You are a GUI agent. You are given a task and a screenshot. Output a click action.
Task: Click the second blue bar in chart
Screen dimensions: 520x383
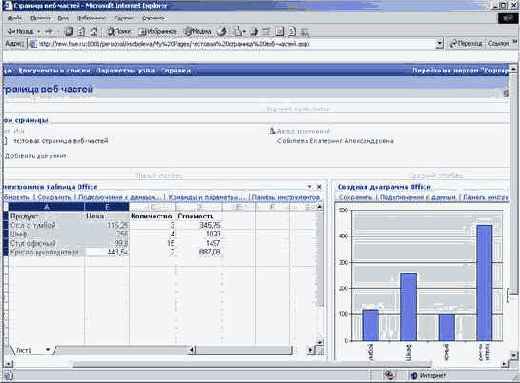pyautogui.click(x=408, y=307)
